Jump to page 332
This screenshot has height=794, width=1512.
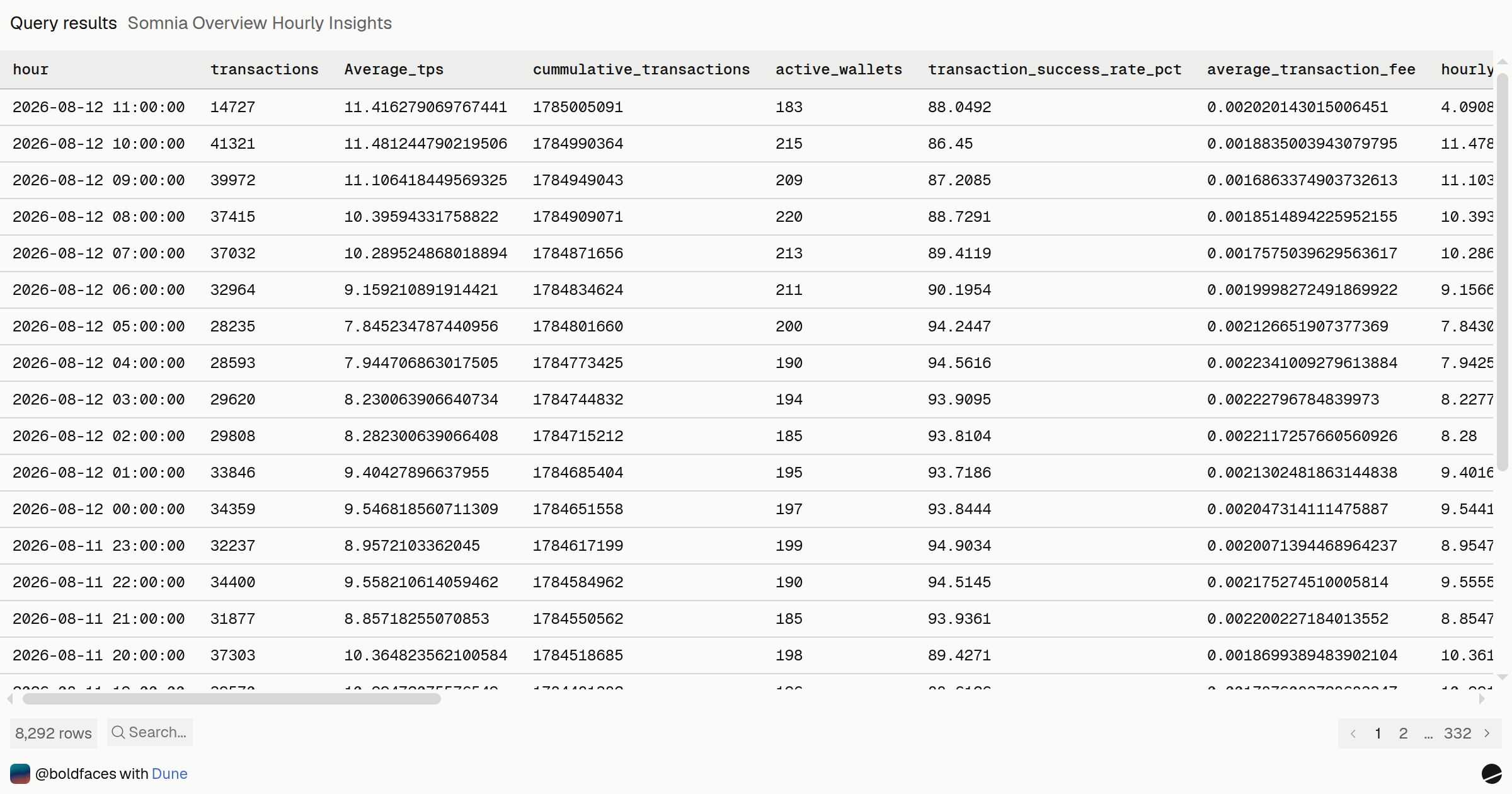point(1457,734)
